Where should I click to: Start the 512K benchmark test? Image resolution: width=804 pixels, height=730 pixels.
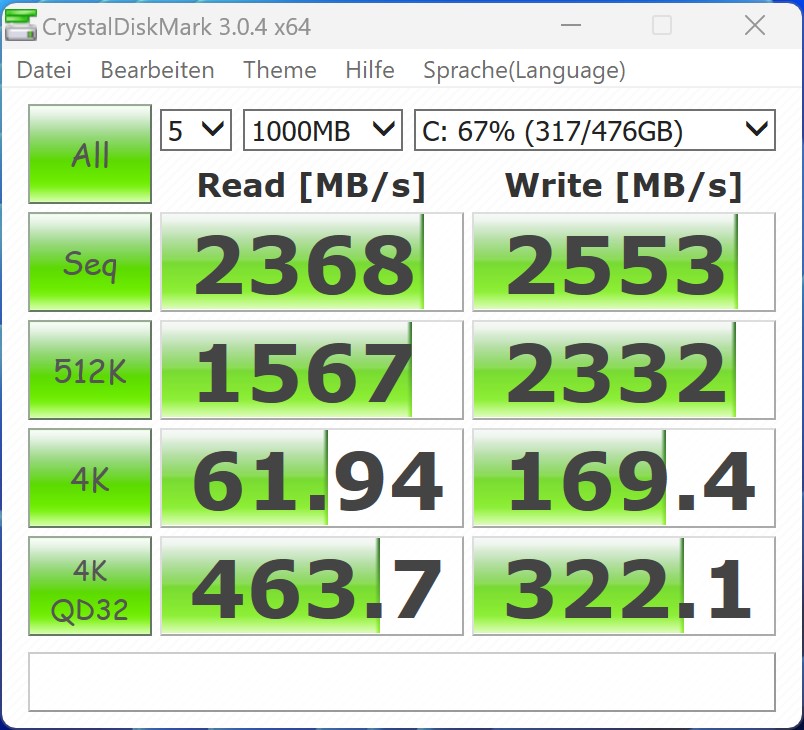(90, 370)
